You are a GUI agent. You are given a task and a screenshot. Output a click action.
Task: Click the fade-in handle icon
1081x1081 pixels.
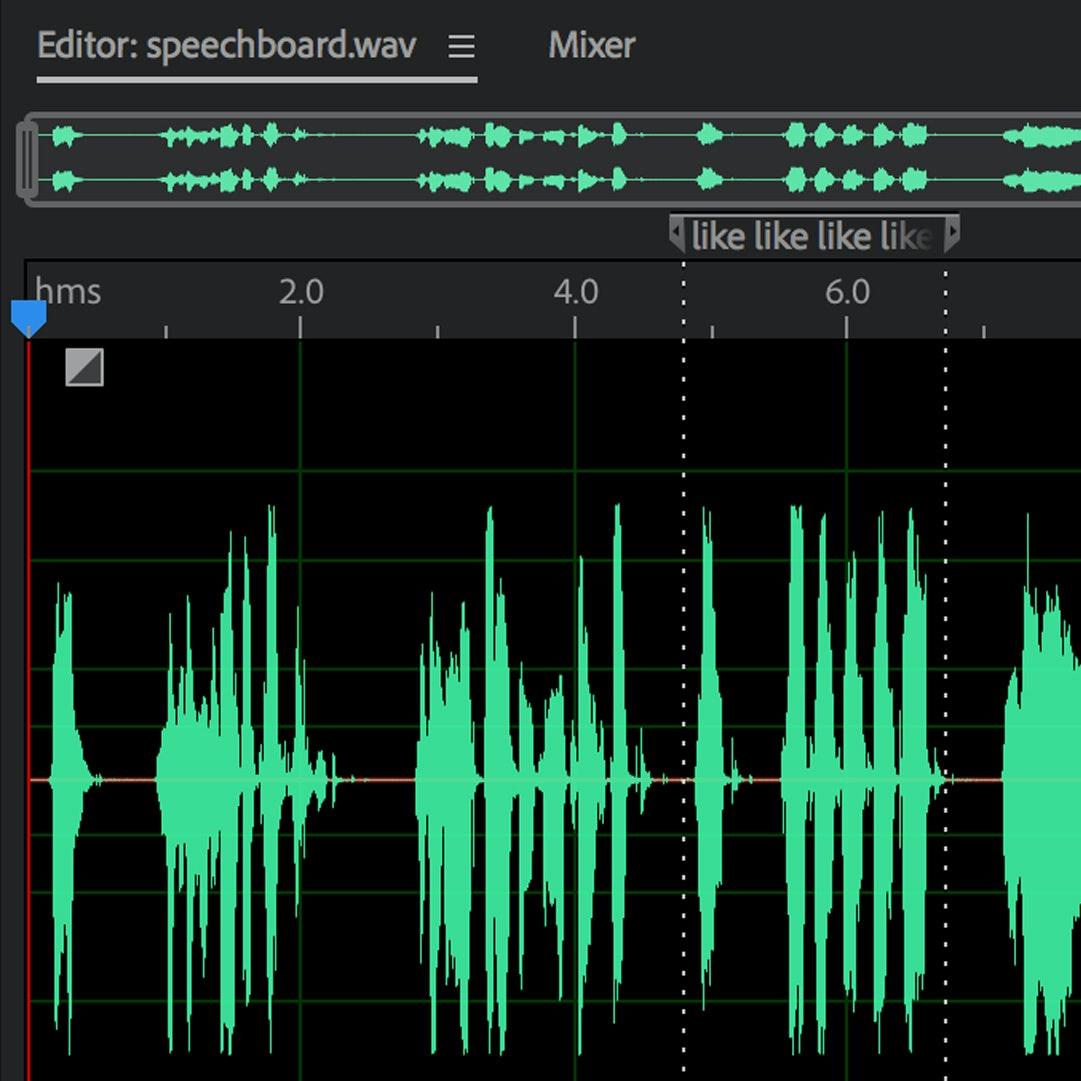coord(84,367)
